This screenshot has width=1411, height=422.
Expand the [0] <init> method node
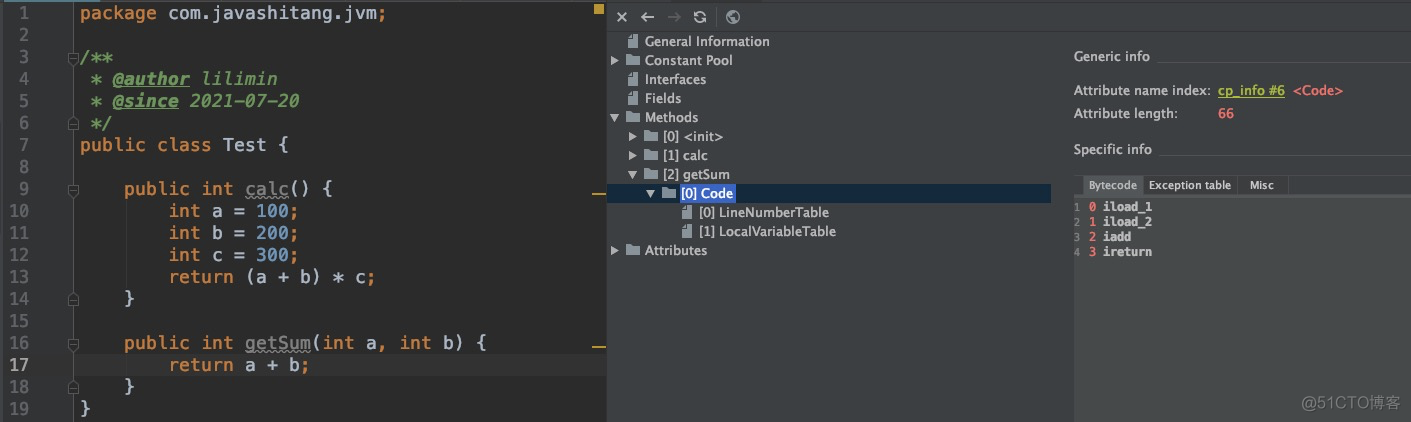[x=633, y=136]
